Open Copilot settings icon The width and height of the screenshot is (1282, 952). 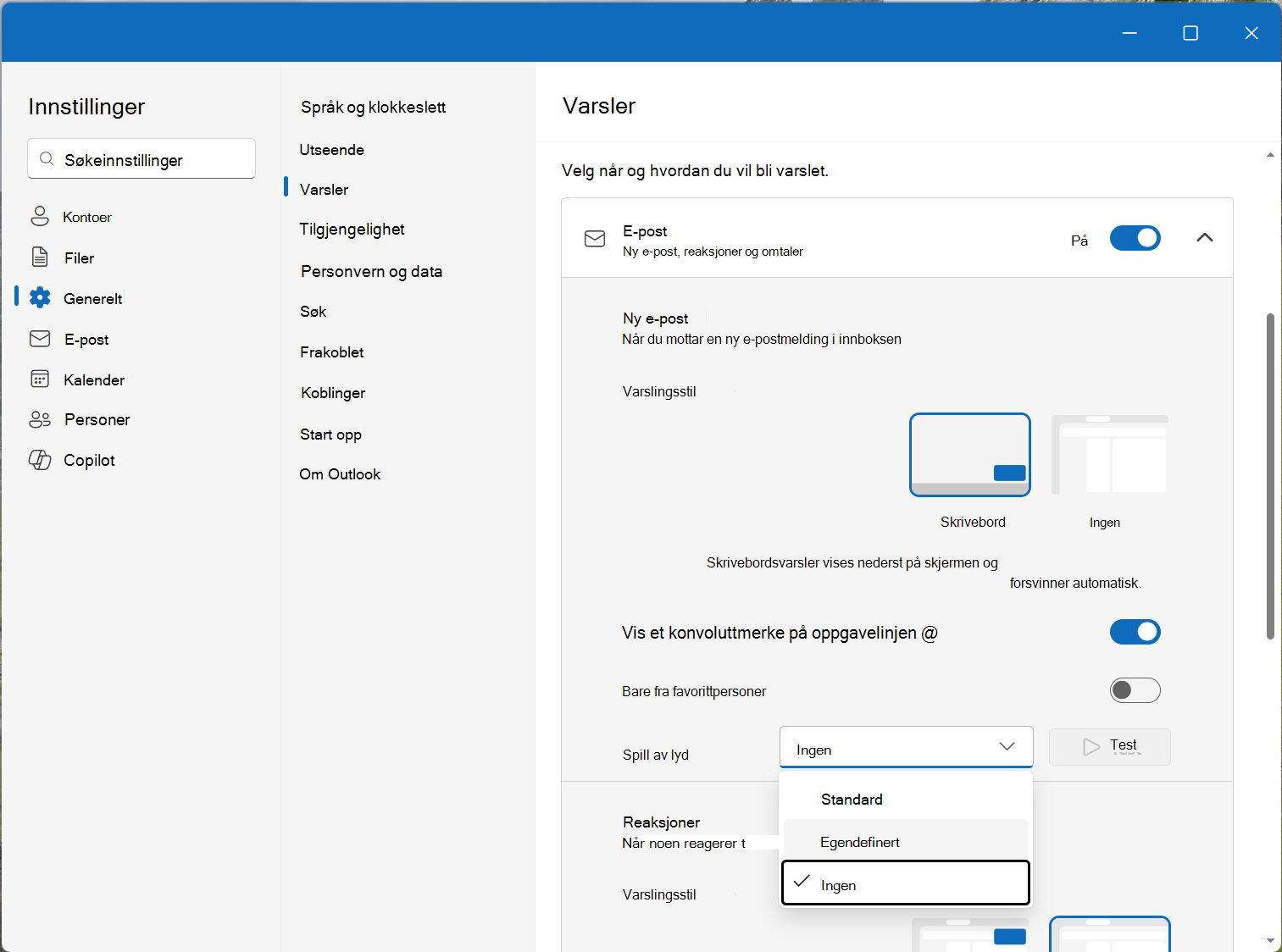[40, 460]
